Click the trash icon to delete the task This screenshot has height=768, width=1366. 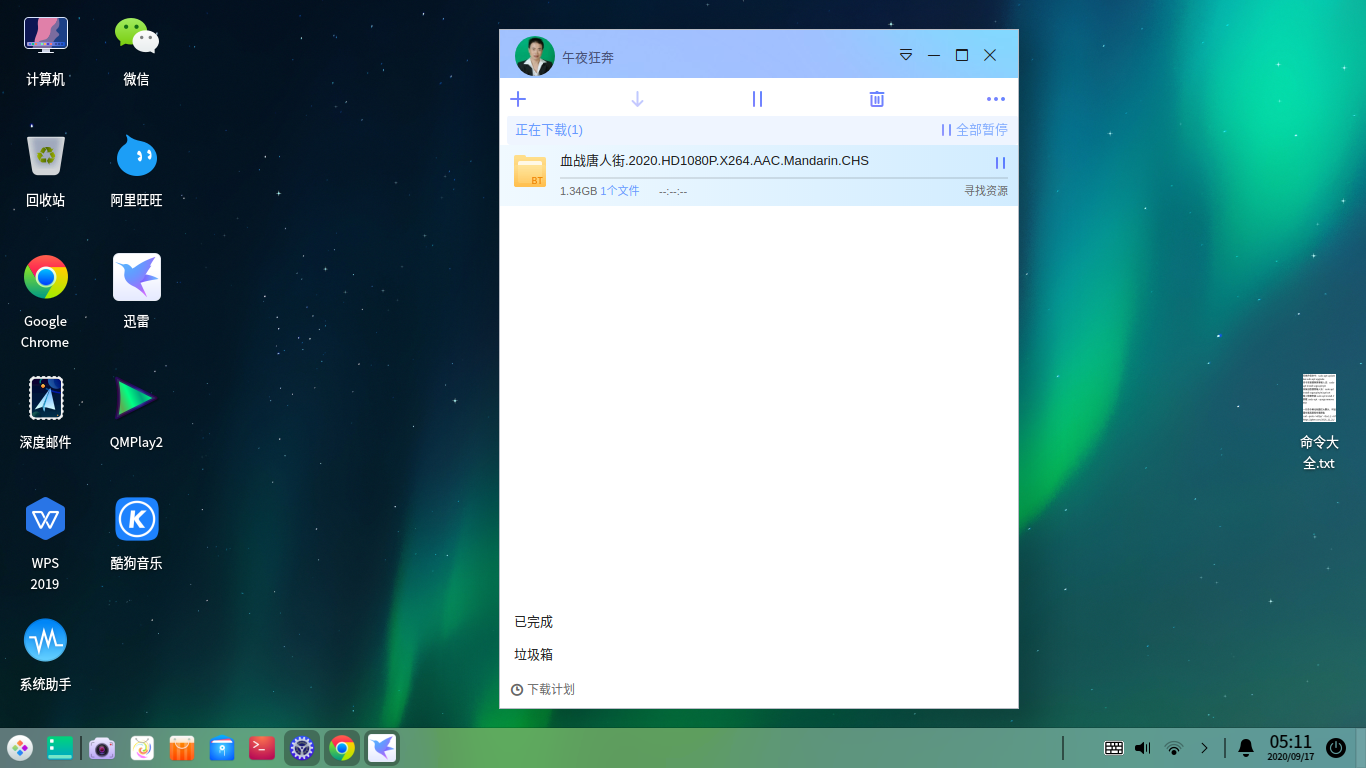tap(877, 99)
